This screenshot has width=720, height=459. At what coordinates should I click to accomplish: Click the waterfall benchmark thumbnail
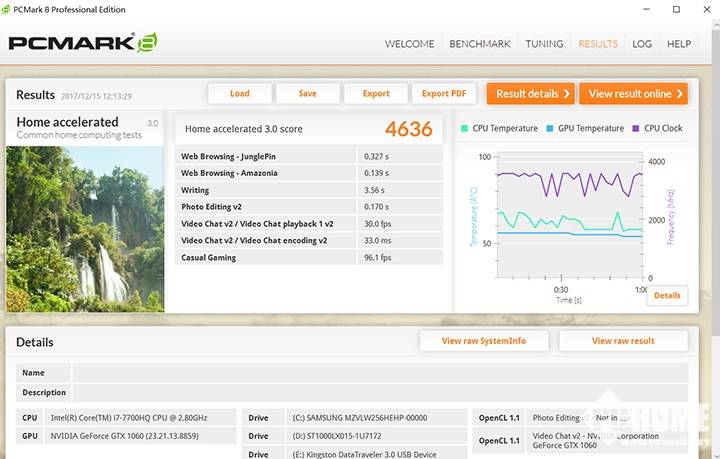pyautogui.click(x=85, y=229)
